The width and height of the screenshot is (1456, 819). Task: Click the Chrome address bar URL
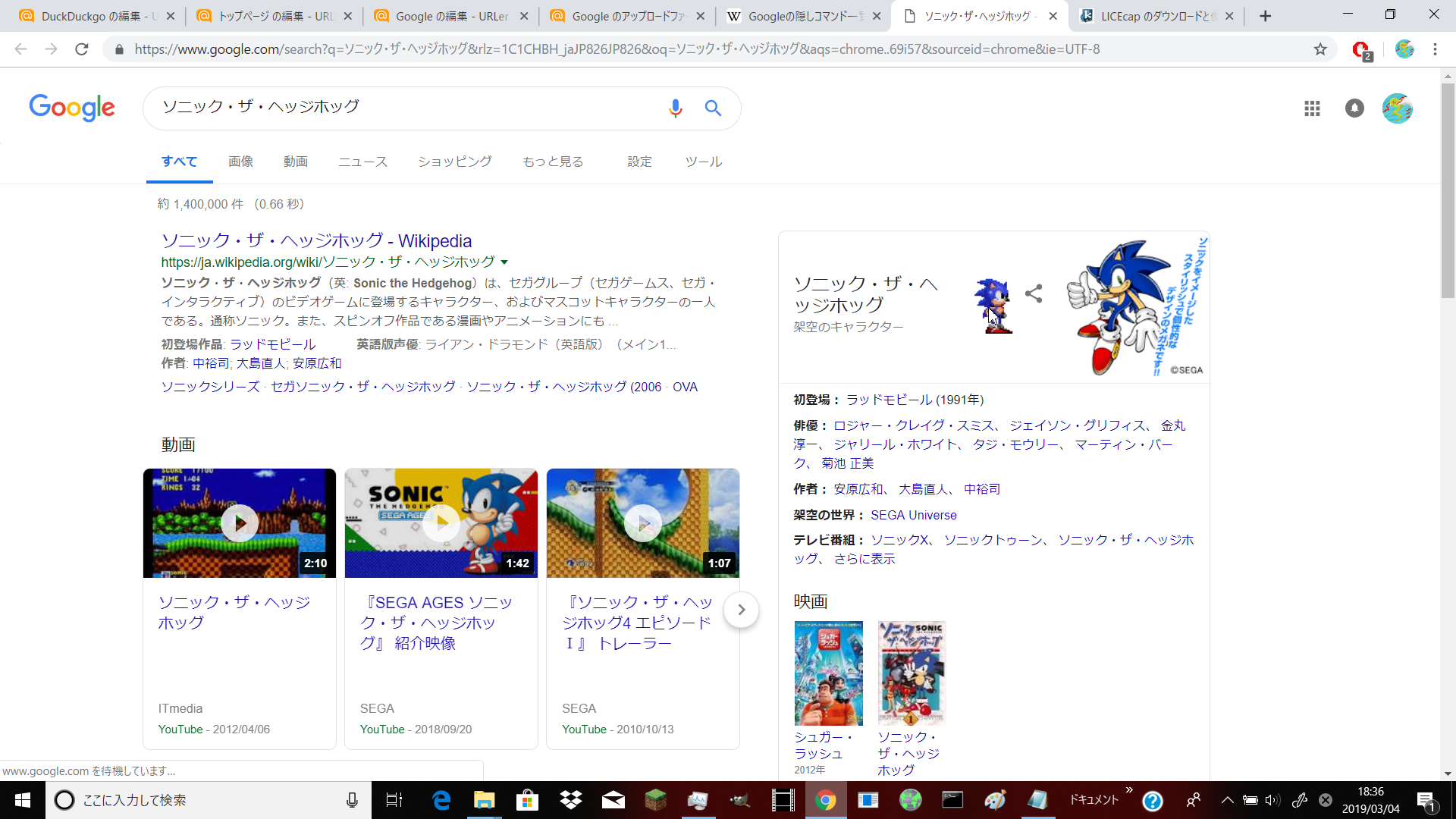[616, 49]
